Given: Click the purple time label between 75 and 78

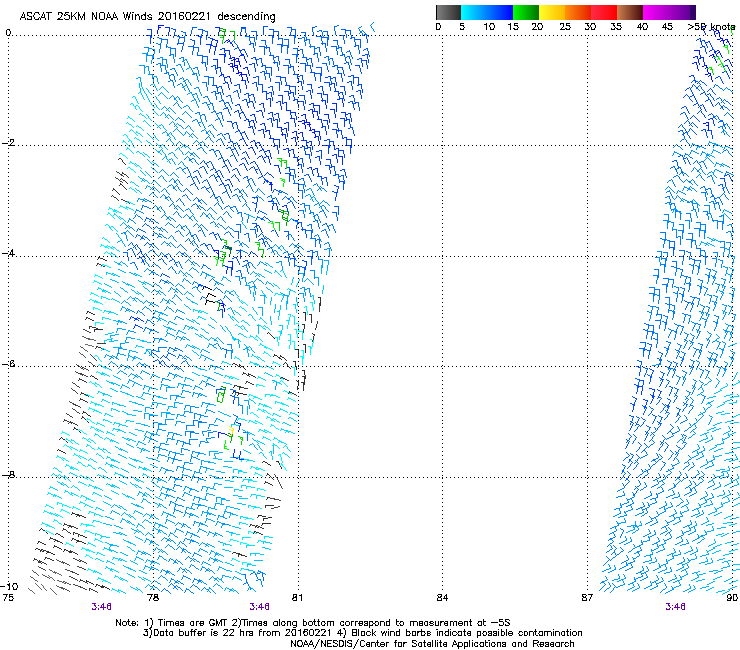Looking at the screenshot, I should point(101,607).
